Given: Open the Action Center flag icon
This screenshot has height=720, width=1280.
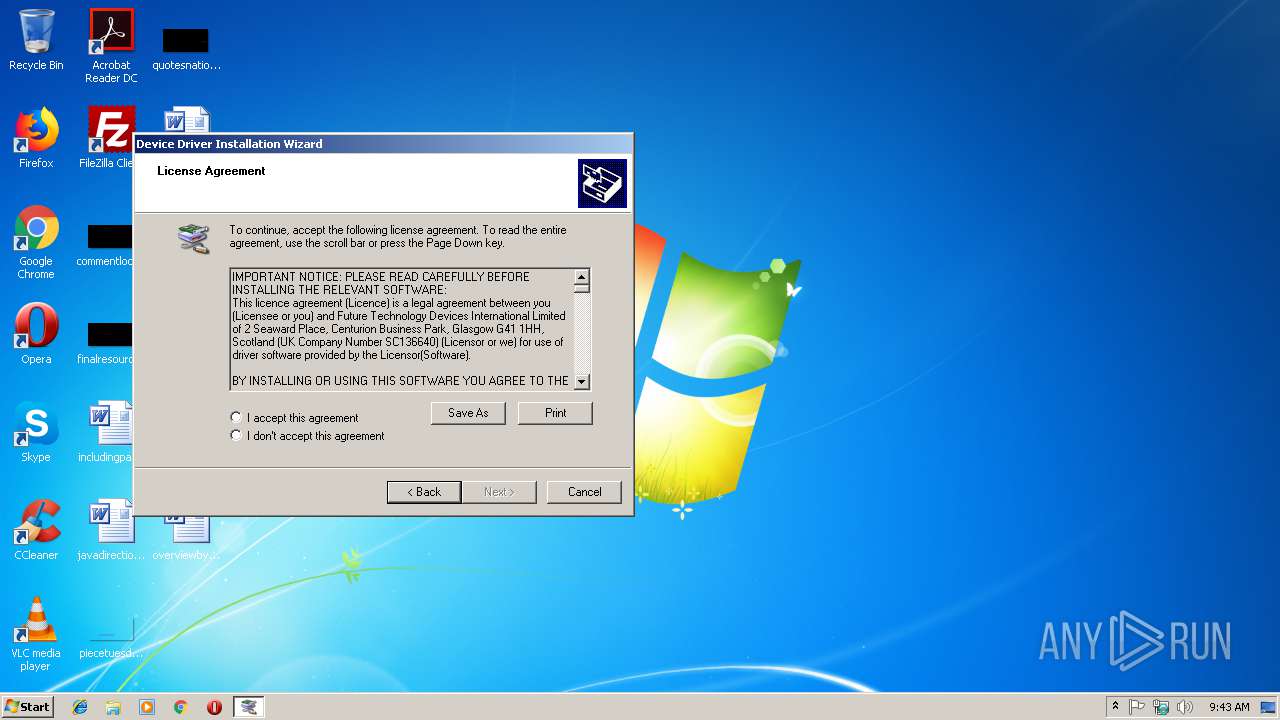Looking at the screenshot, I should point(1137,707).
